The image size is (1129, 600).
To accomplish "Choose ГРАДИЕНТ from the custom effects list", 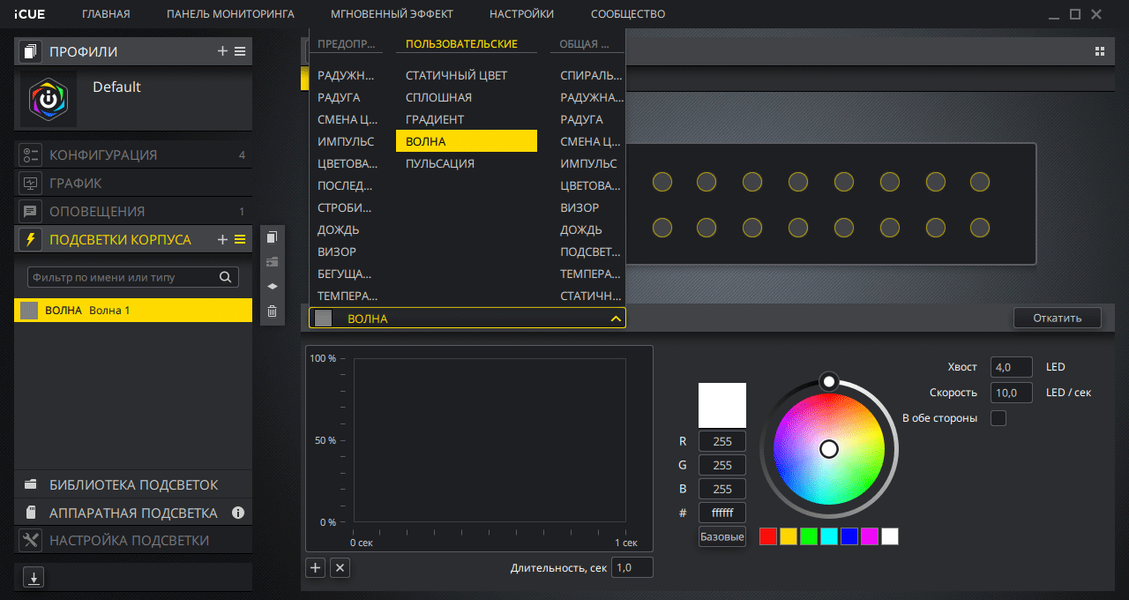I will (x=434, y=120).
